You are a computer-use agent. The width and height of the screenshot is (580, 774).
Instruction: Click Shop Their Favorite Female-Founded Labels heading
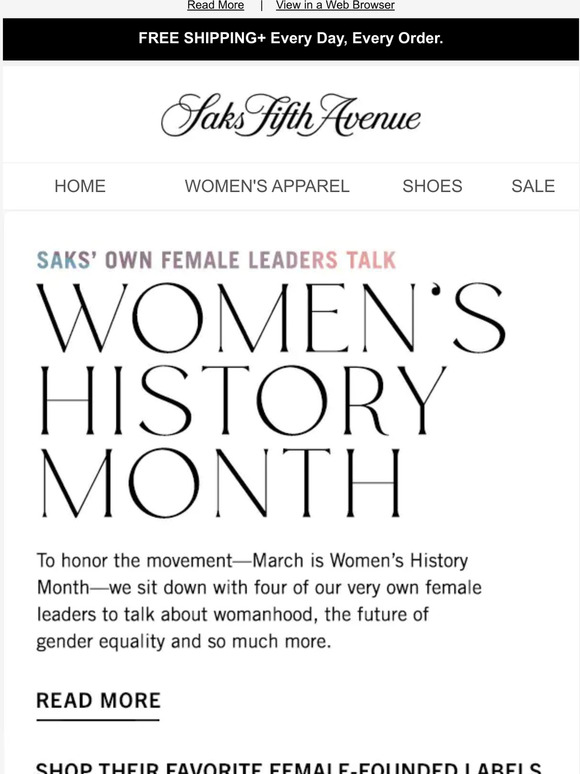click(289, 768)
